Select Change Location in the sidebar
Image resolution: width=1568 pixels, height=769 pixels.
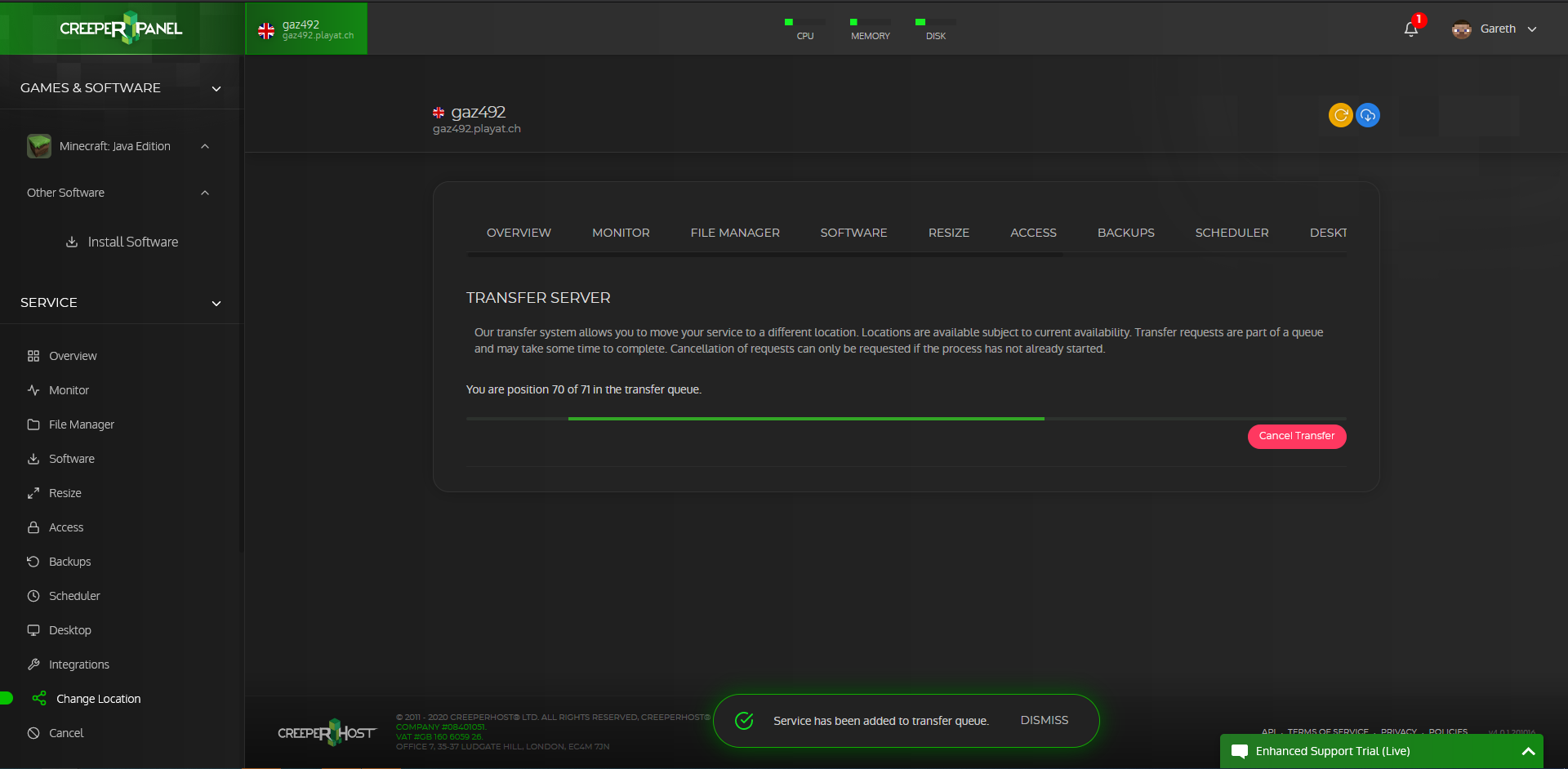(98, 699)
